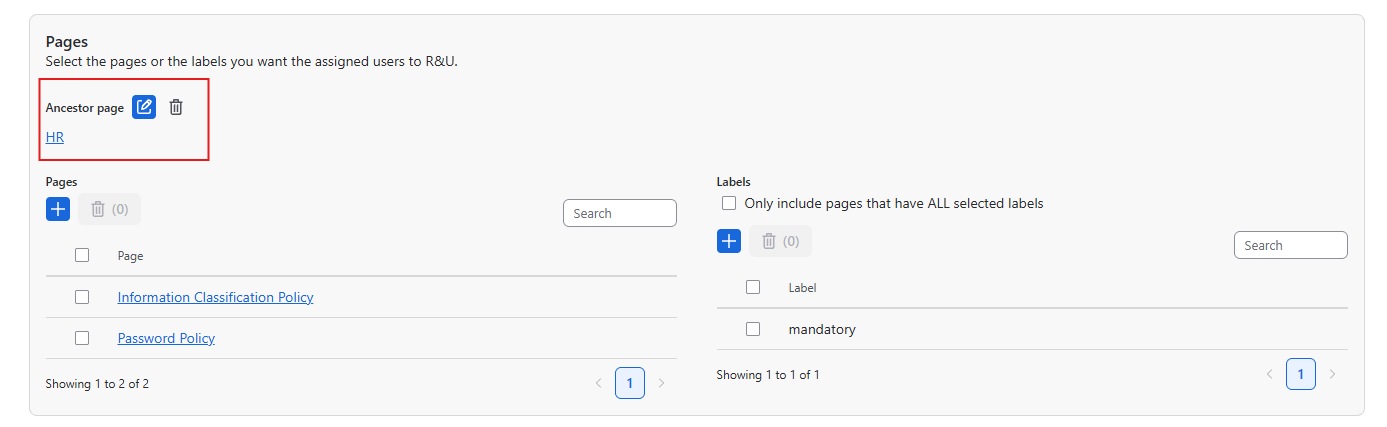
Task: Edit the Ancestor page with pencil icon
Action: coord(144,107)
